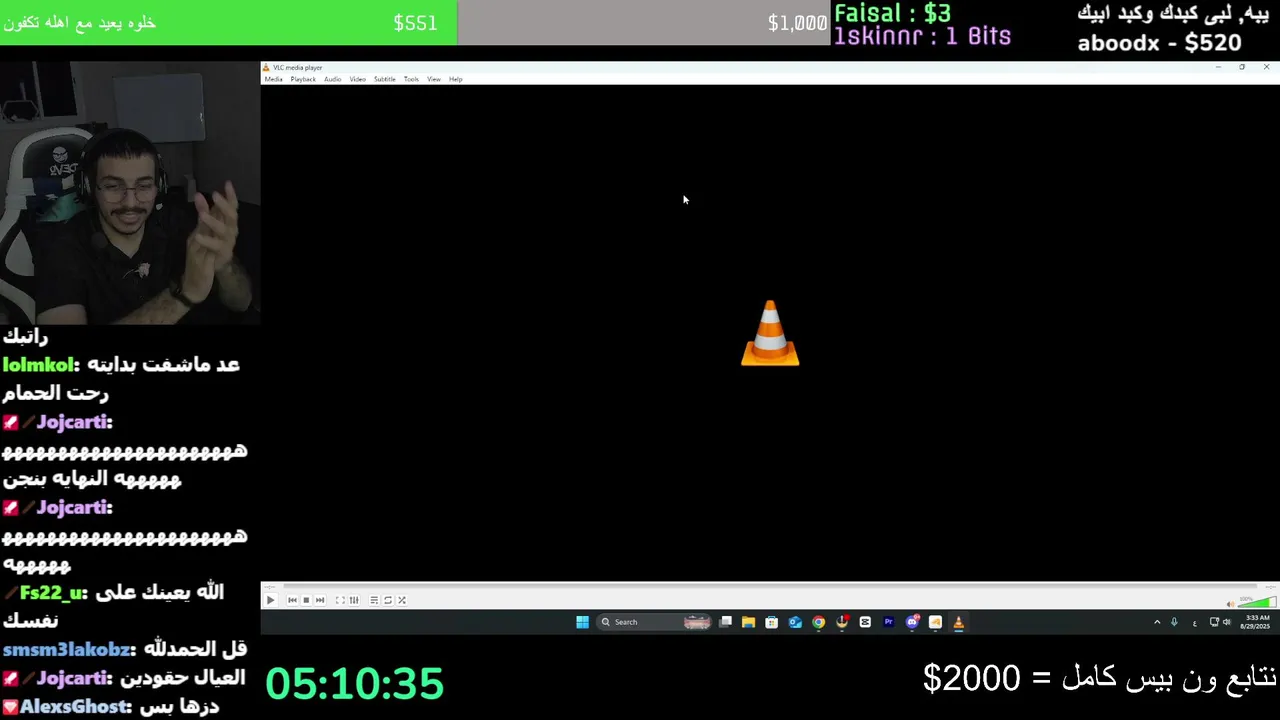Maximize the VLC media player window

[x=1242, y=67]
